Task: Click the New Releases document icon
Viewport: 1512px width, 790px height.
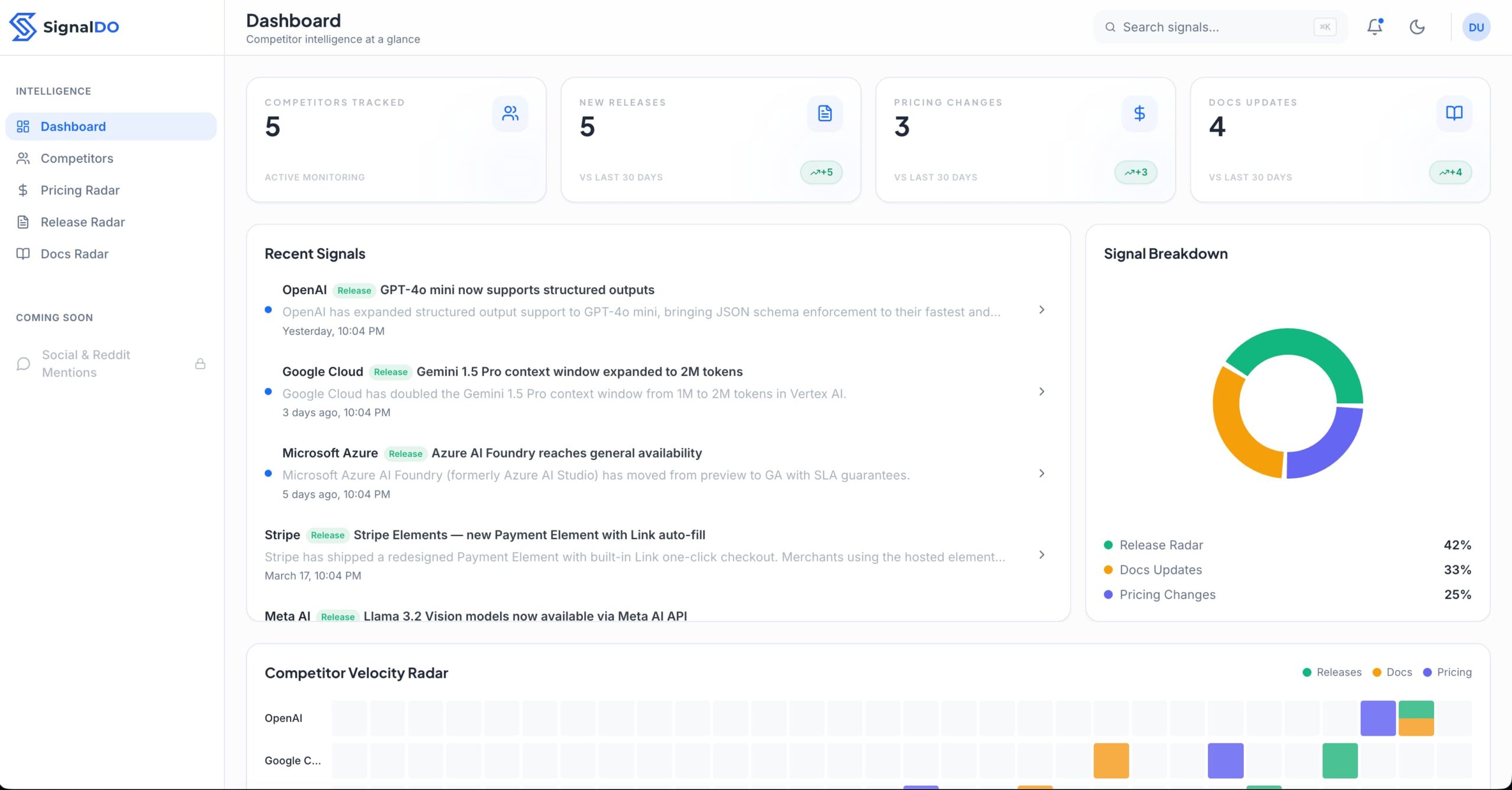Action: tap(825, 113)
